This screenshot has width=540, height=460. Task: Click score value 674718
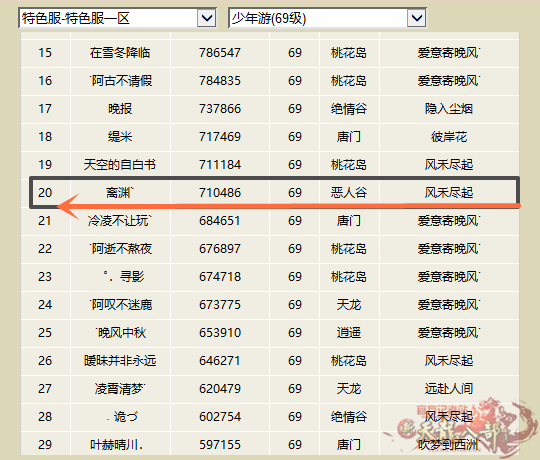tap(220, 276)
